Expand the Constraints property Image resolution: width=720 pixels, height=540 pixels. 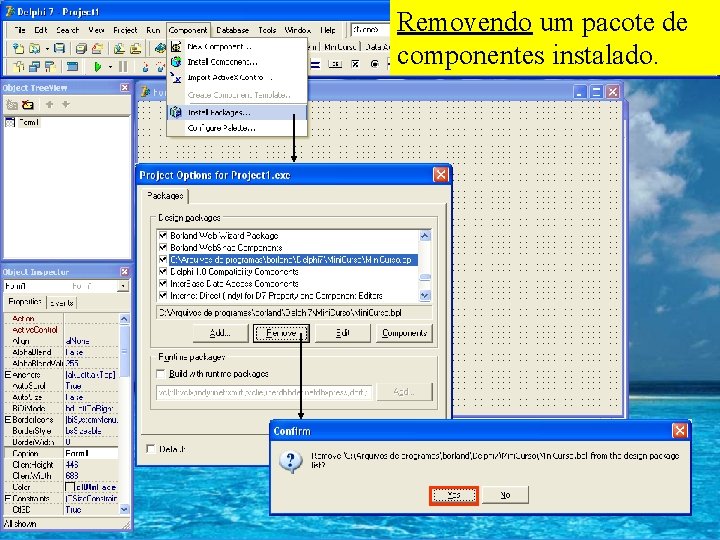(x=8, y=498)
